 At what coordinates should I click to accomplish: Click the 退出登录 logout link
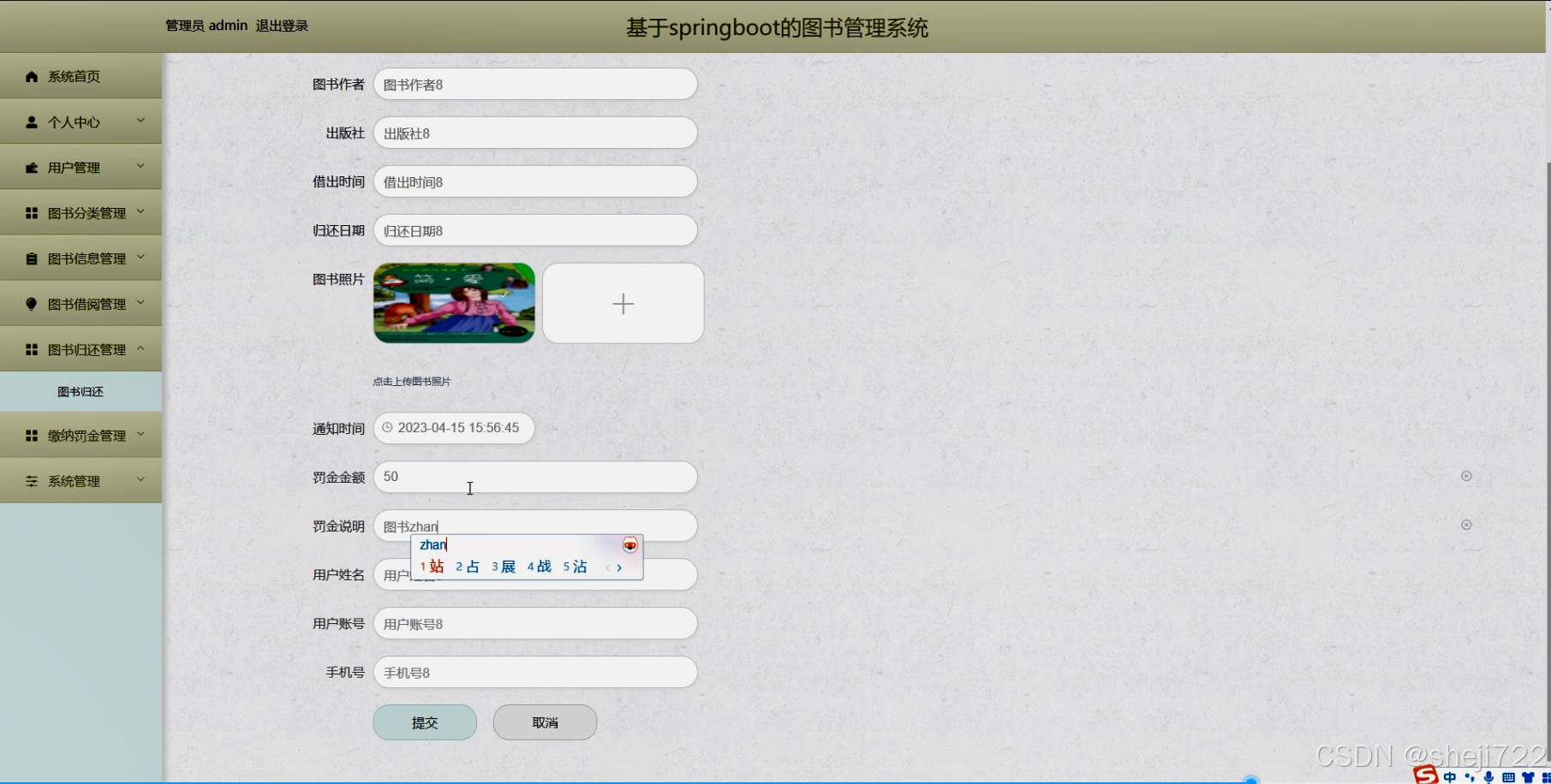tap(281, 26)
